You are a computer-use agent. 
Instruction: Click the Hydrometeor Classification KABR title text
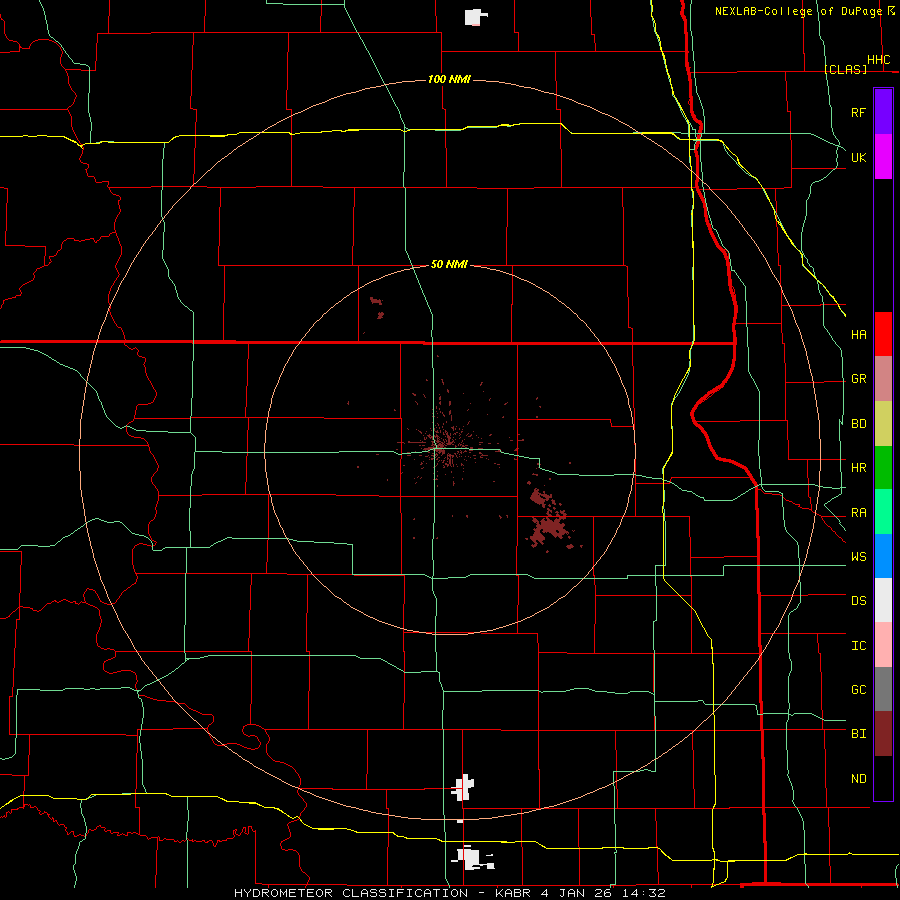(449, 893)
